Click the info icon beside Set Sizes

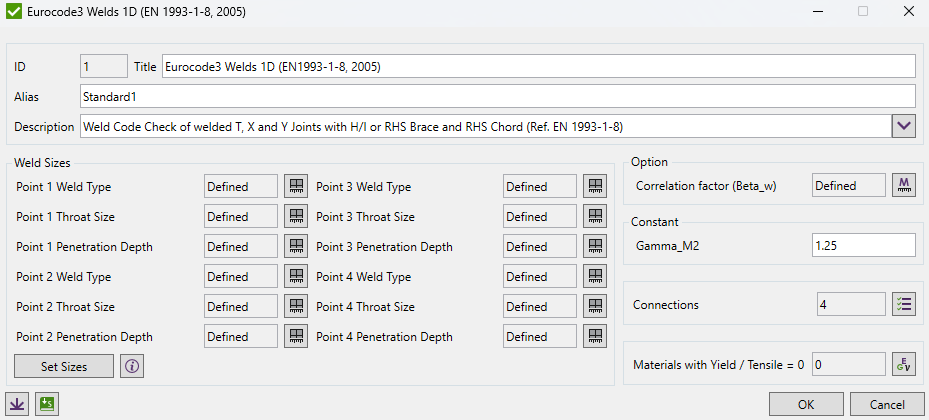pyautogui.click(x=132, y=366)
